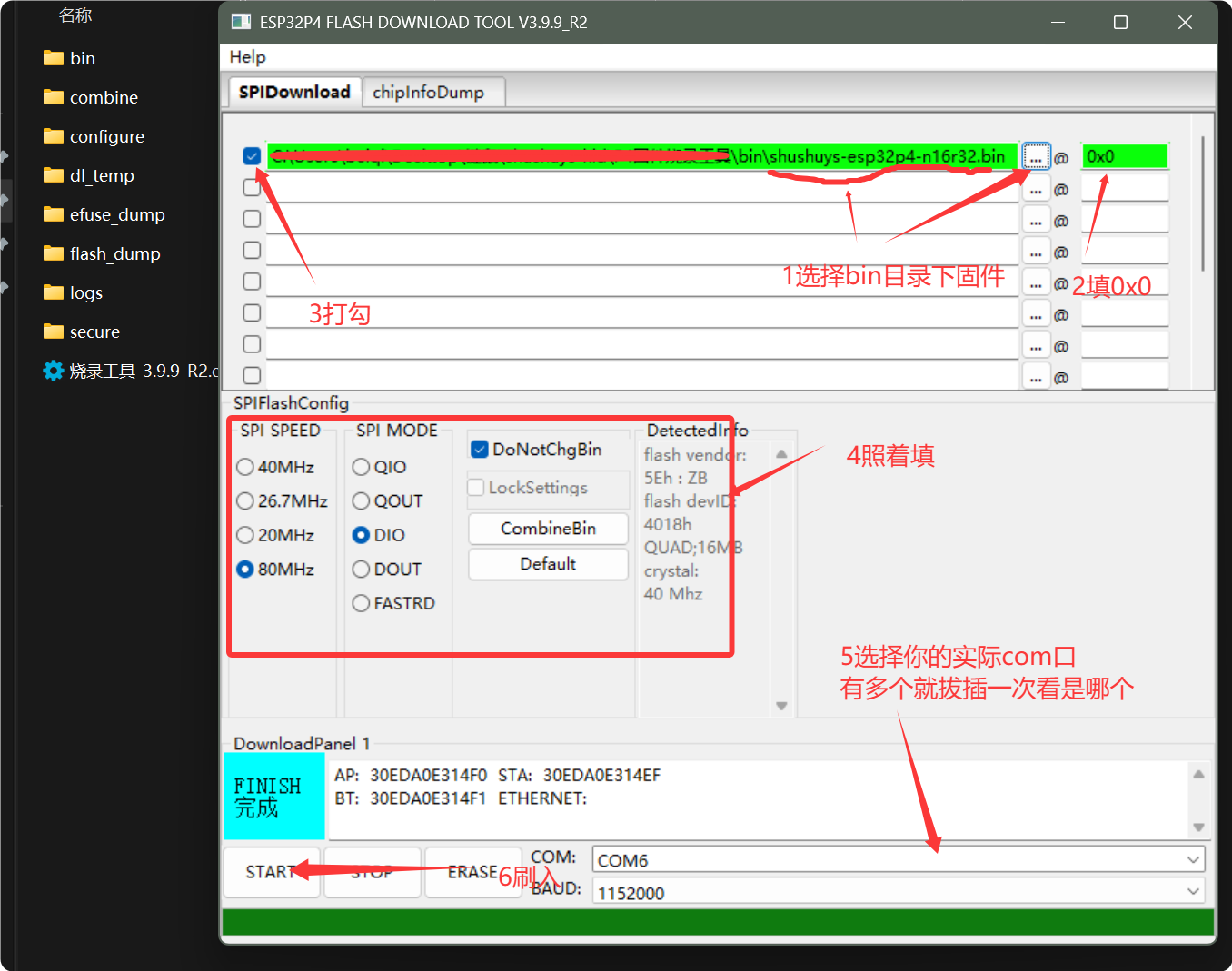Screen dimensions: 1232x971
Task: Select QOUT SPI mode
Action: click(362, 501)
